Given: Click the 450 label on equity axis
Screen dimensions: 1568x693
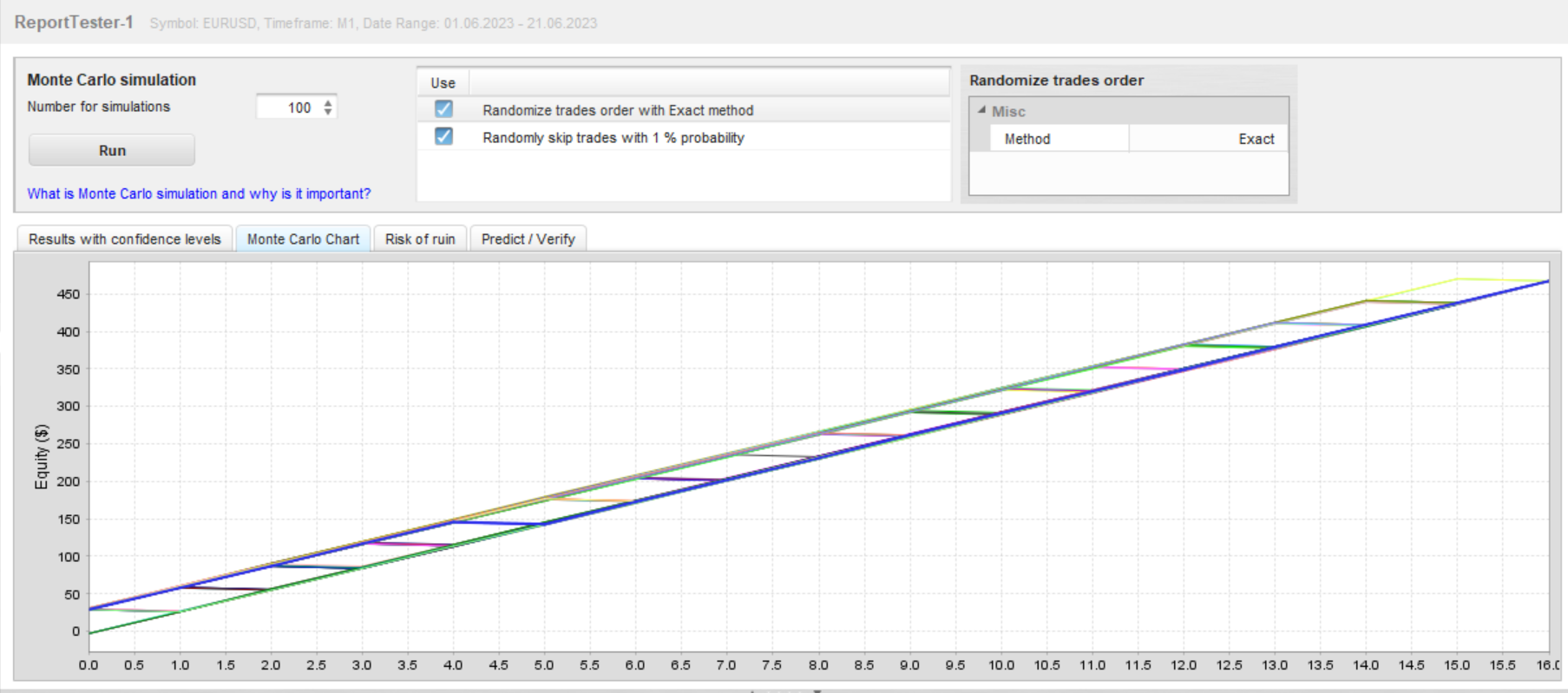Looking at the screenshot, I should 69,294.
